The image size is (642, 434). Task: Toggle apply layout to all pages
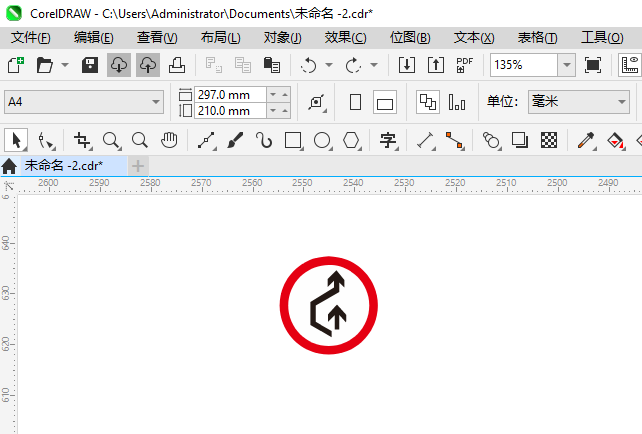click(x=428, y=102)
